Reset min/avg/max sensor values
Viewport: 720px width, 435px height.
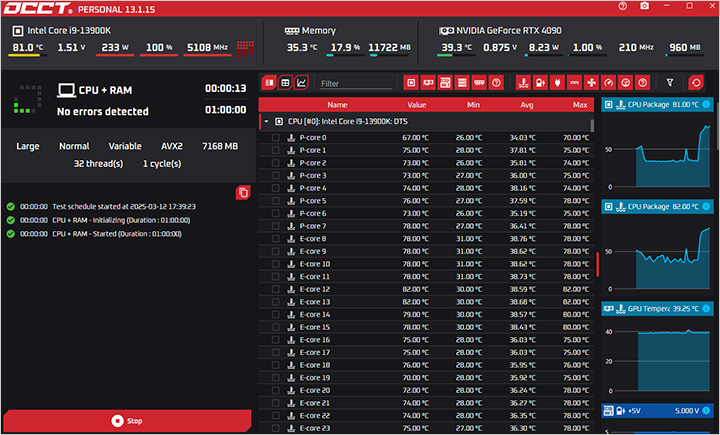696,83
